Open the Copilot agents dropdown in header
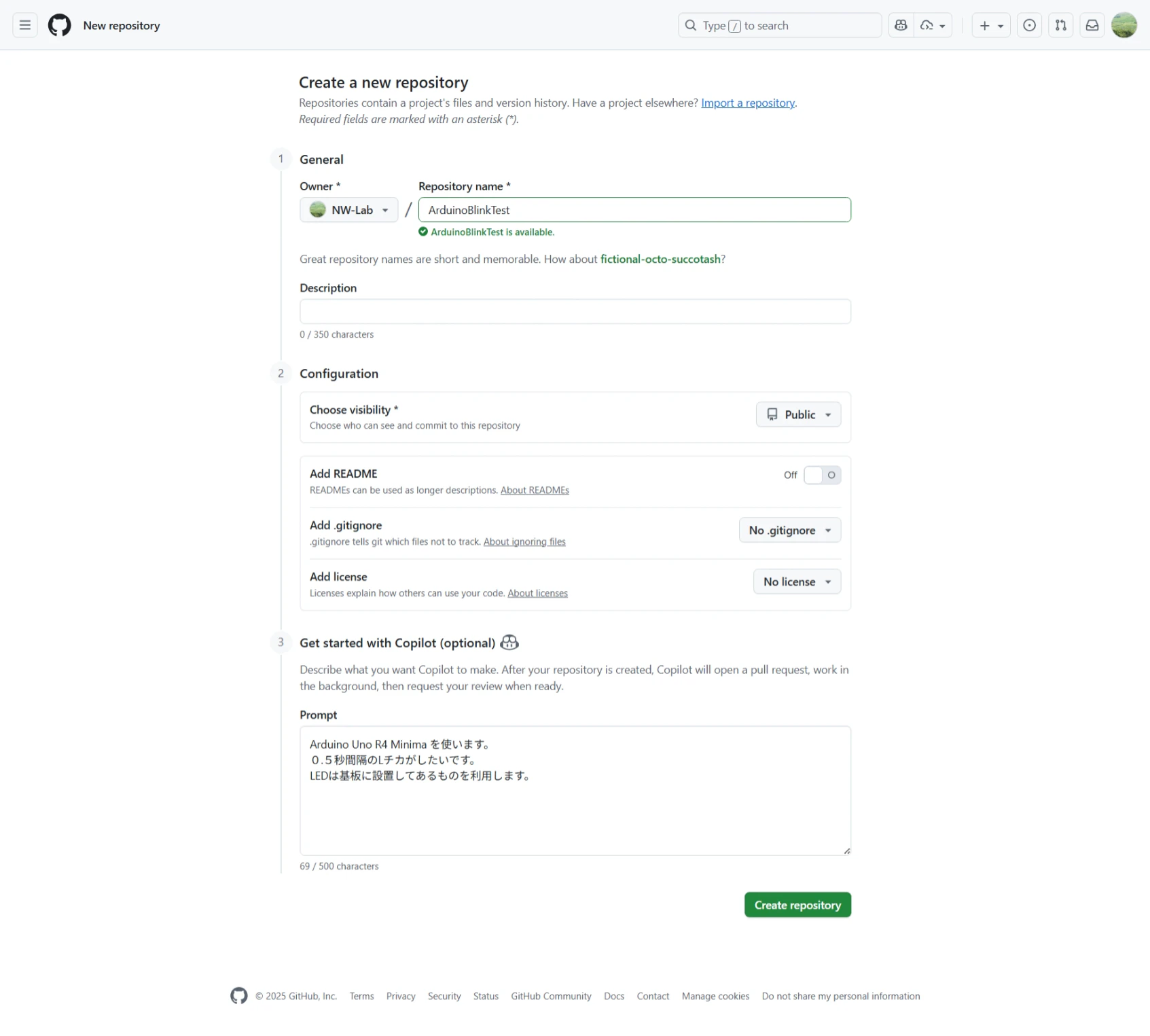 (x=933, y=26)
